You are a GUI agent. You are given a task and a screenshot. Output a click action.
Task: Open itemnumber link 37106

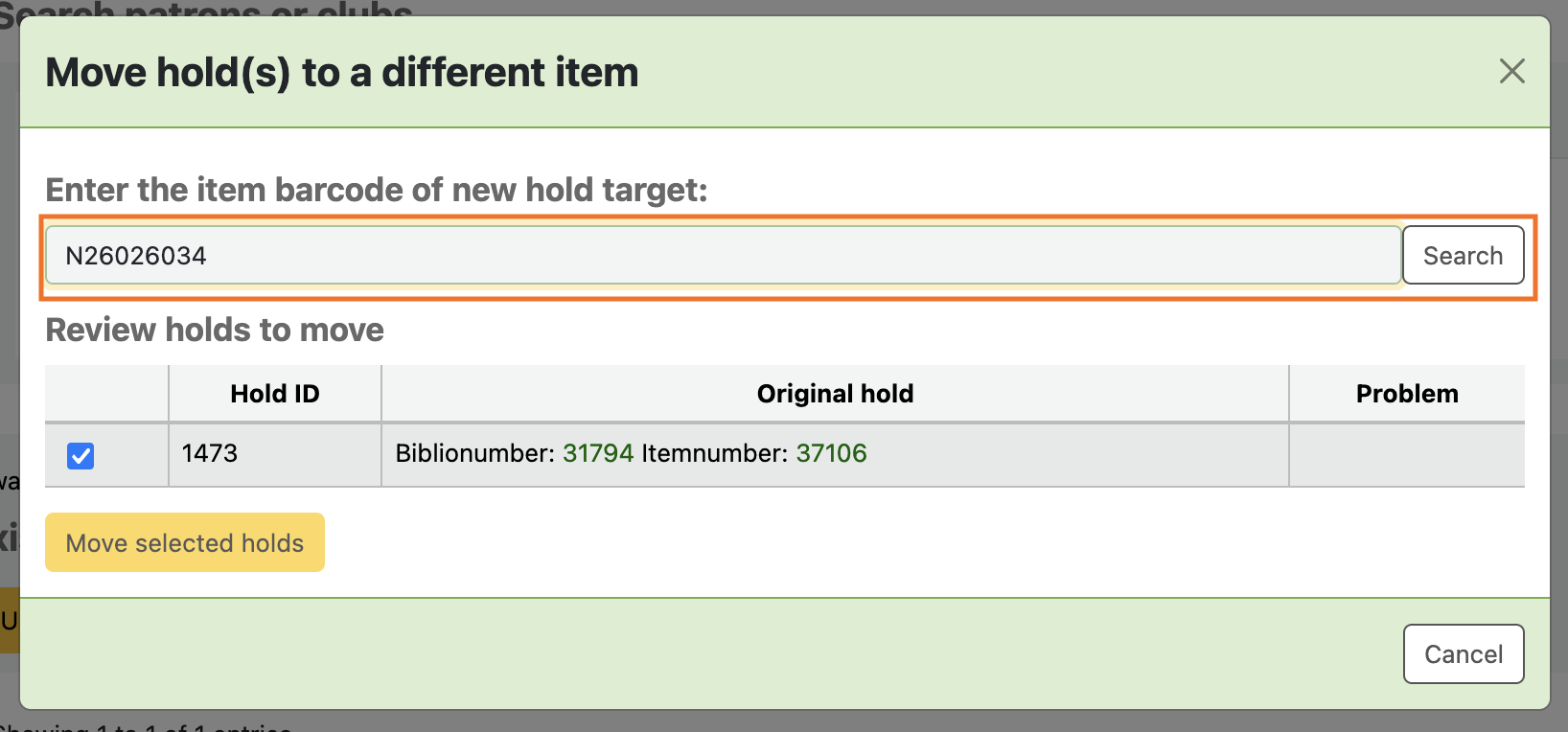831,453
